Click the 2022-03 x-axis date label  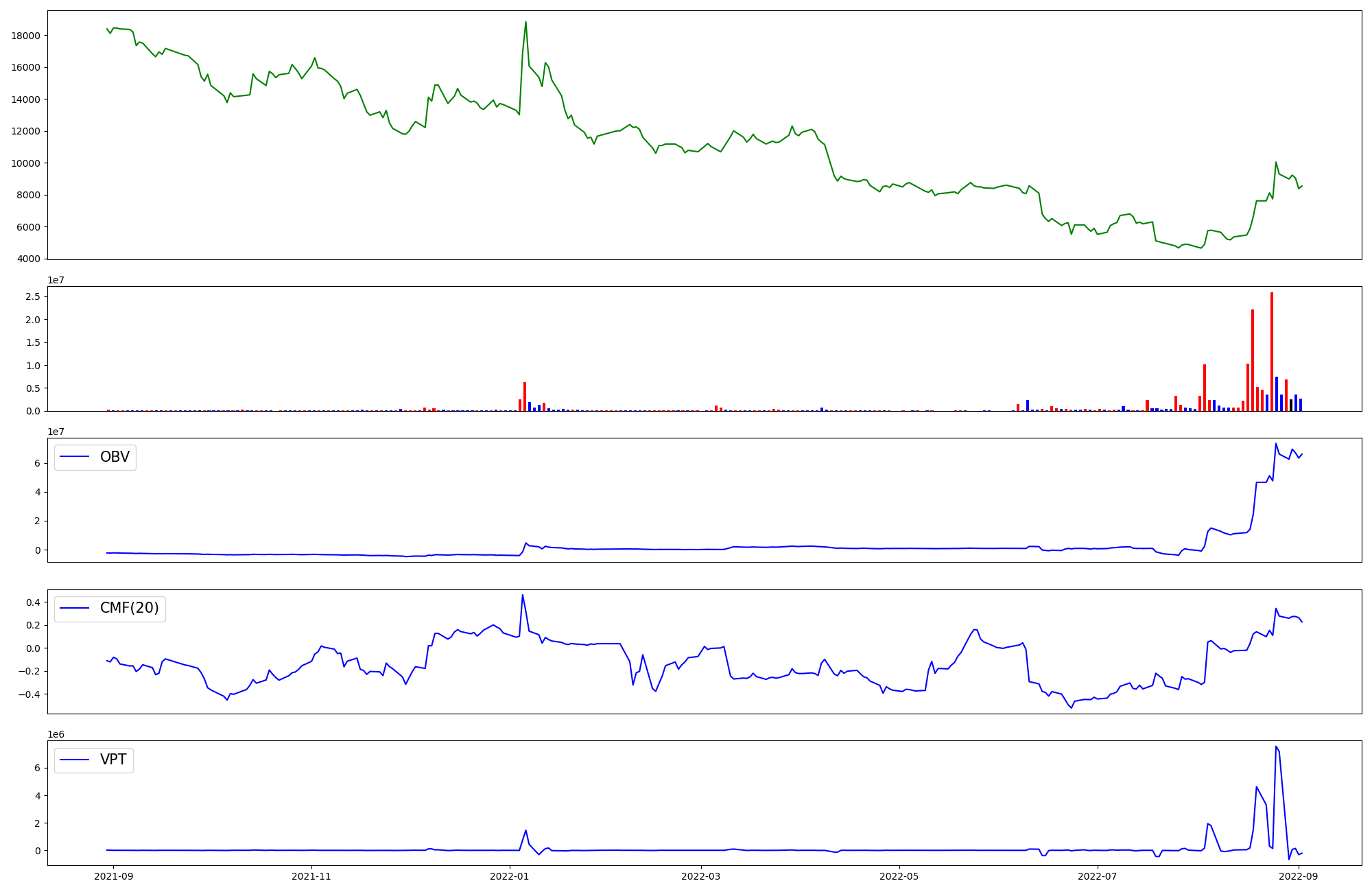coord(701,876)
